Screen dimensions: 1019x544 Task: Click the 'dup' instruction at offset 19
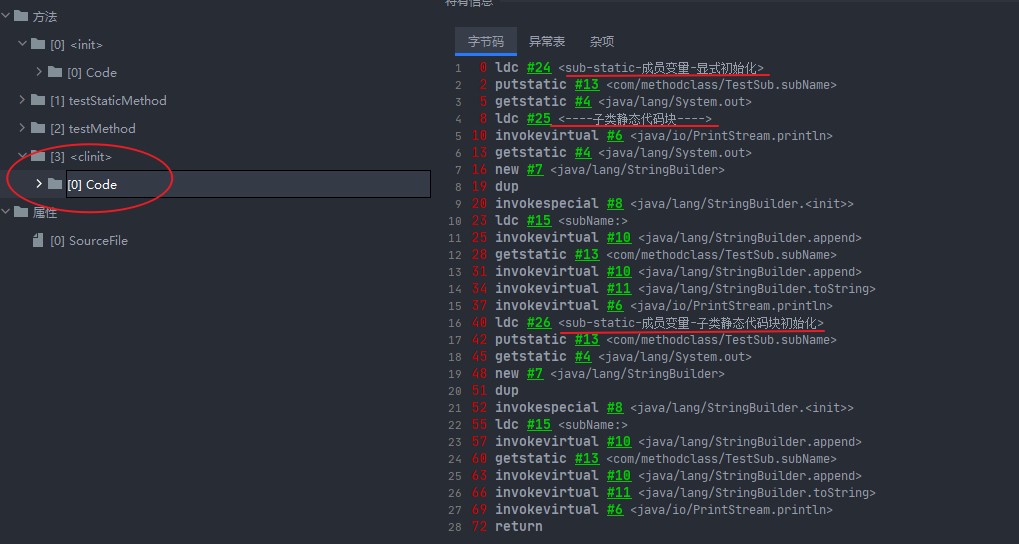(x=506, y=187)
